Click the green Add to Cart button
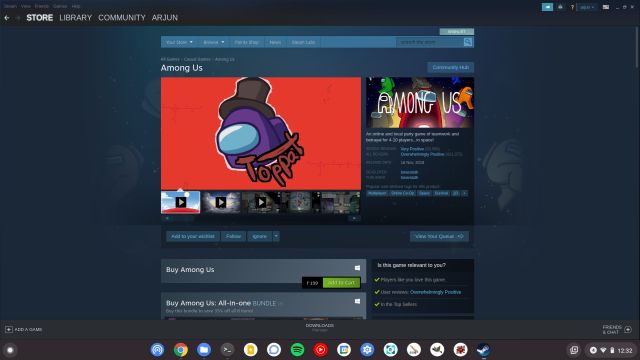 tap(341, 282)
